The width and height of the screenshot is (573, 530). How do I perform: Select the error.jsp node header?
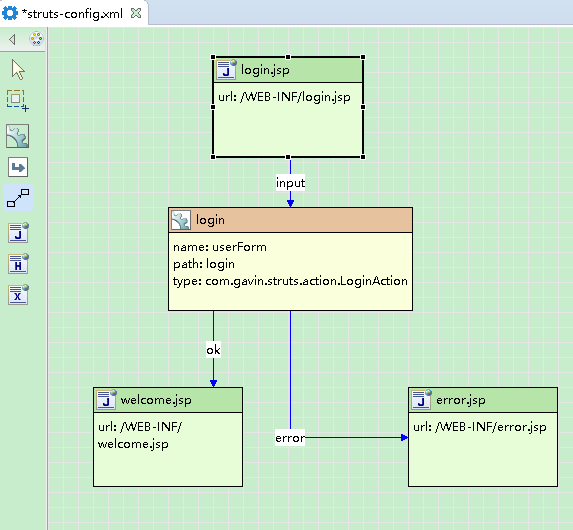pos(483,400)
